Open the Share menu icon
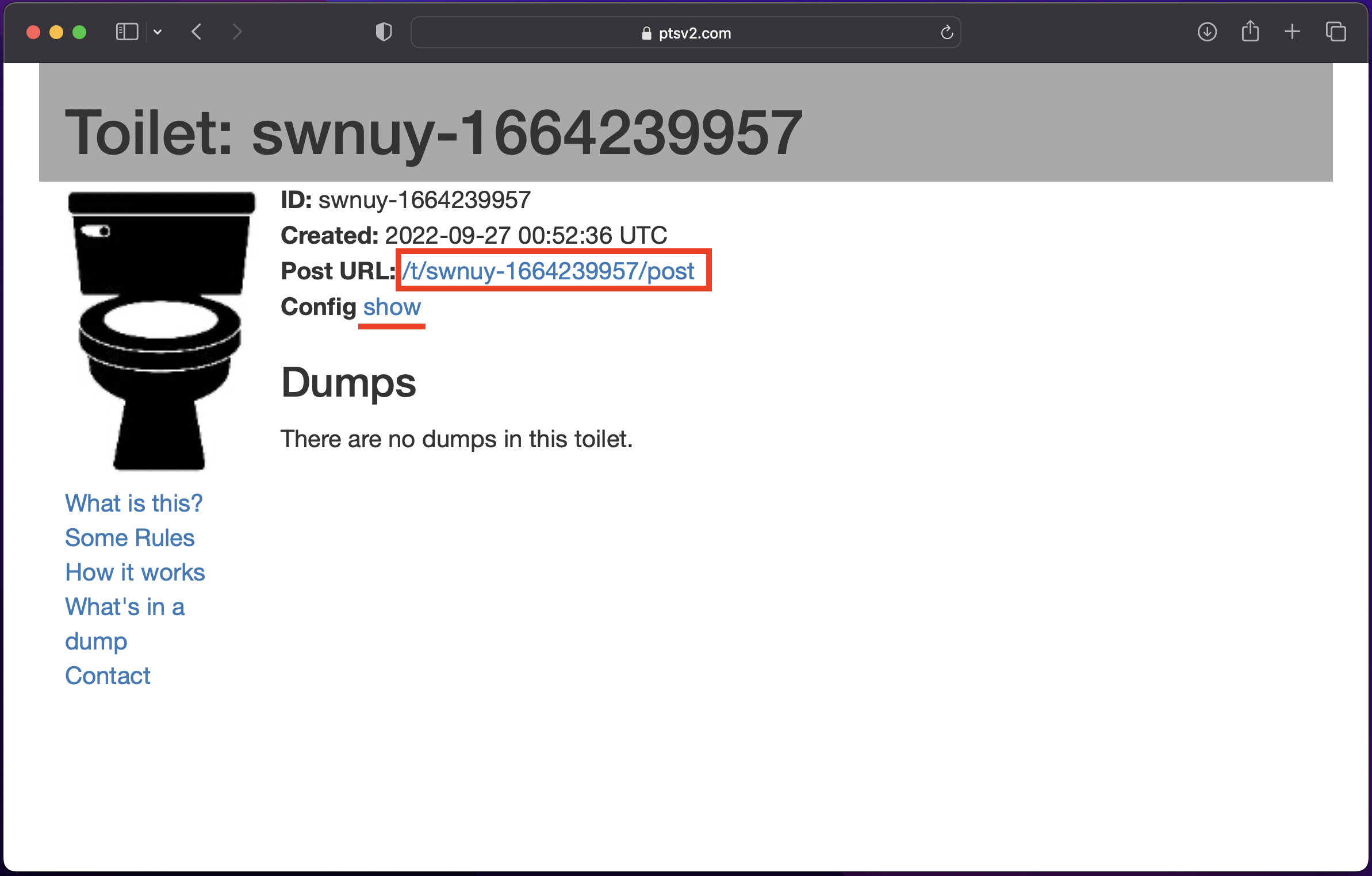This screenshot has height=876, width=1372. 1250,31
